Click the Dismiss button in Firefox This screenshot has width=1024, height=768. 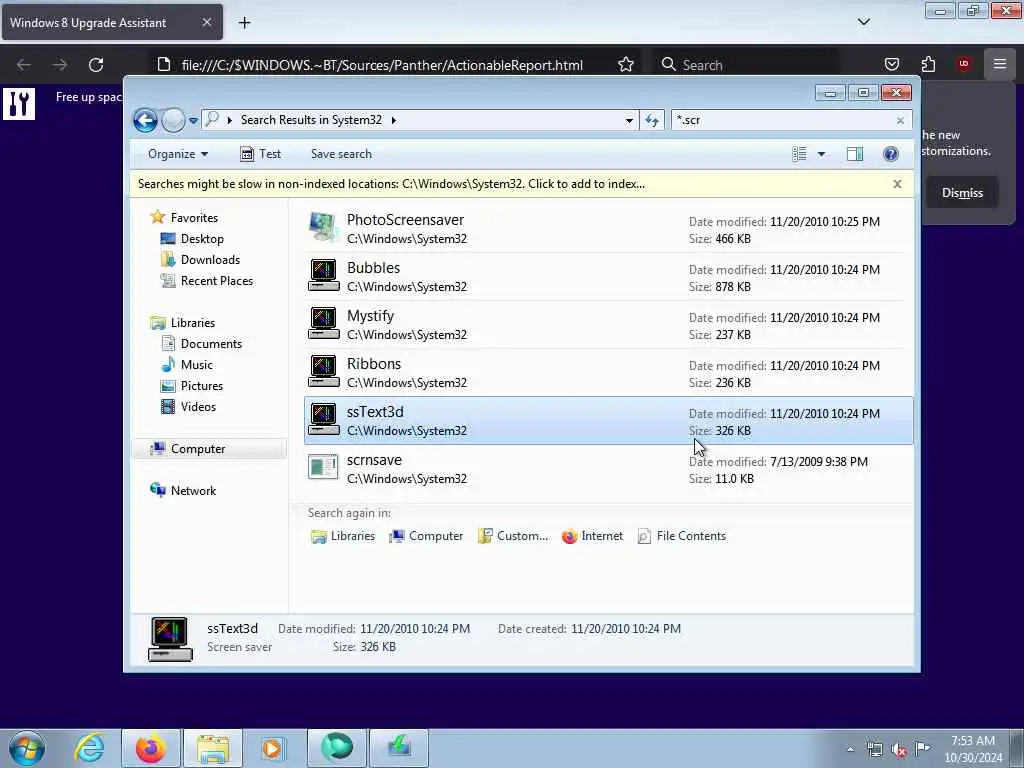point(962,193)
